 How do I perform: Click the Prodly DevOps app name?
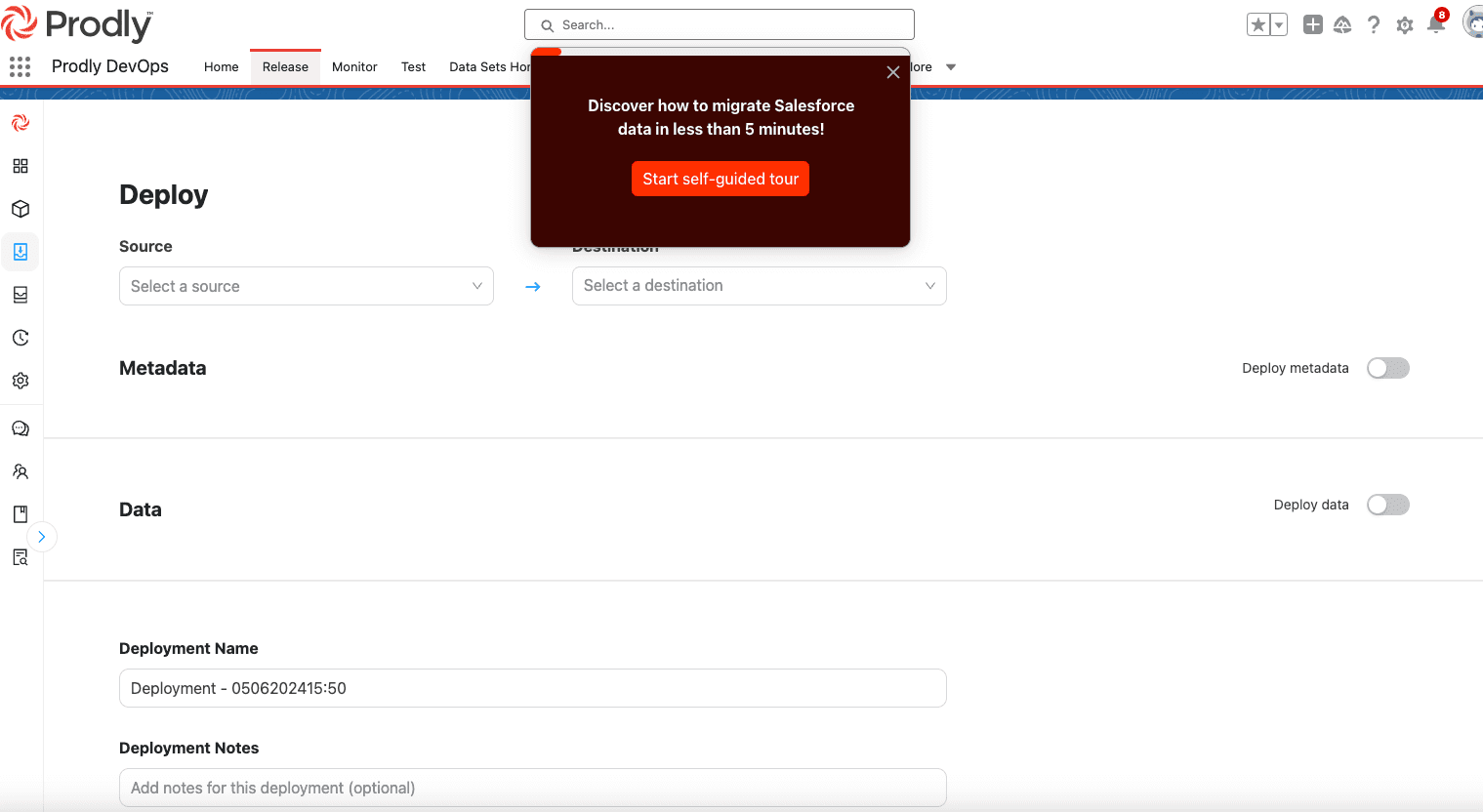[x=110, y=66]
